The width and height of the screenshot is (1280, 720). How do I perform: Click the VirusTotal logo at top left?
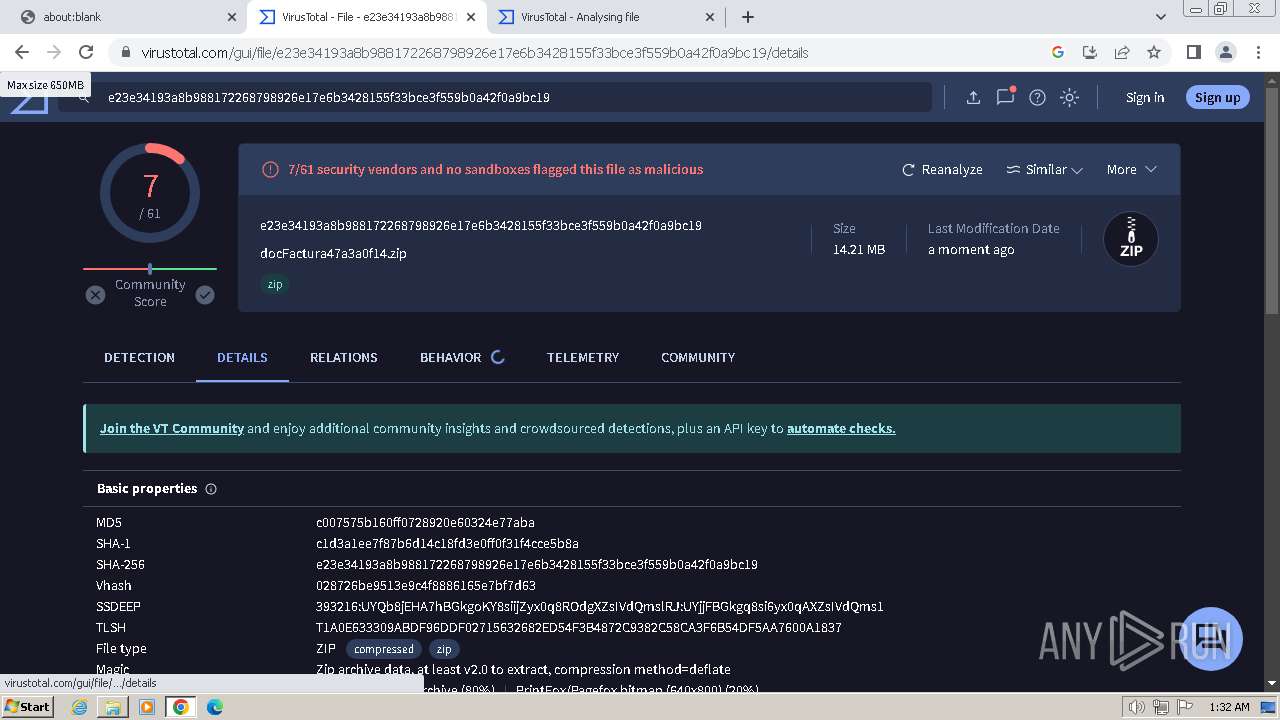point(29,104)
